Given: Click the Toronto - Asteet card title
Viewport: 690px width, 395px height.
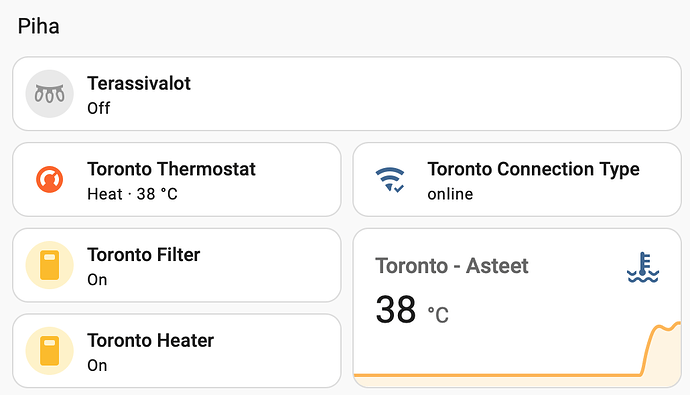Looking at the screenshot, I should click(x=451, y=266).
